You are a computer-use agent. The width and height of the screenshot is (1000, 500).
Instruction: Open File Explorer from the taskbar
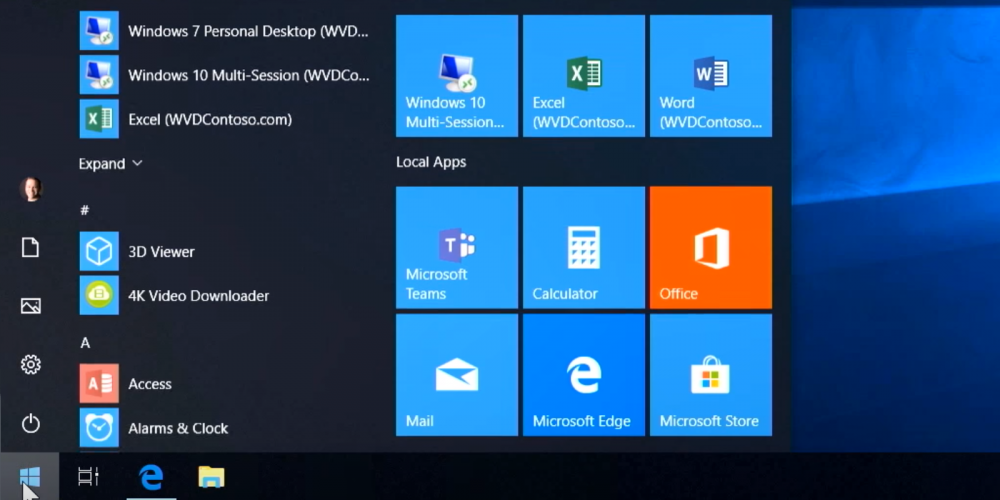tap(211, 476)
